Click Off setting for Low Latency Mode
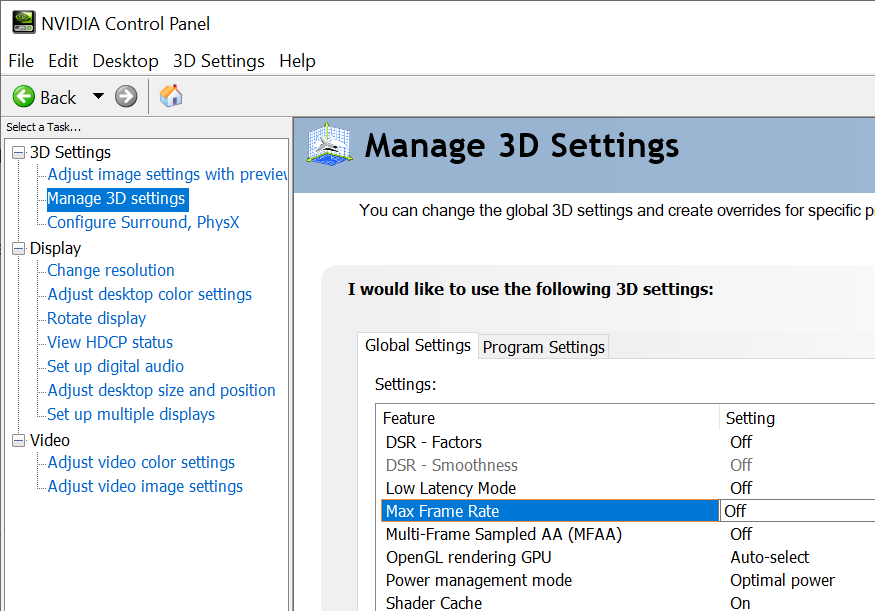This screenshot has height=611, width=875. click(741, 488)
